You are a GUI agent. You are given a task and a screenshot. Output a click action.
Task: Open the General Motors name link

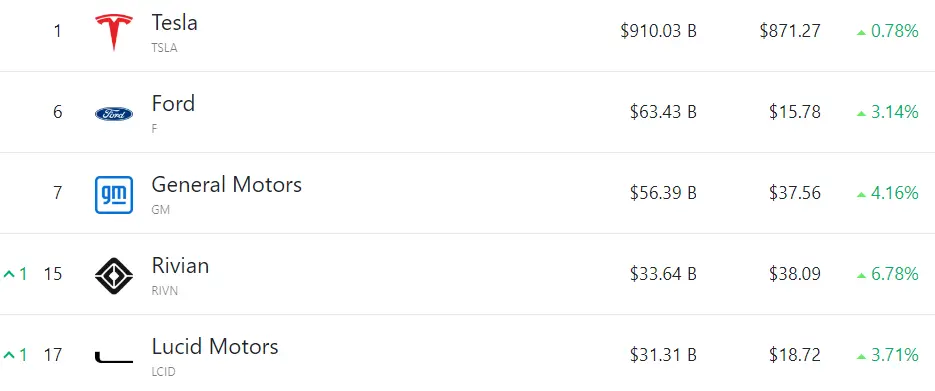coord(227,185)
